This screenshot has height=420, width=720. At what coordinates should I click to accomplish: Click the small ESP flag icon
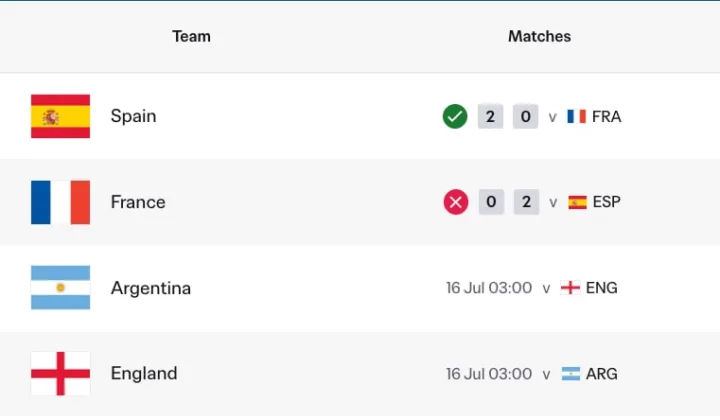tap(577, 202)
